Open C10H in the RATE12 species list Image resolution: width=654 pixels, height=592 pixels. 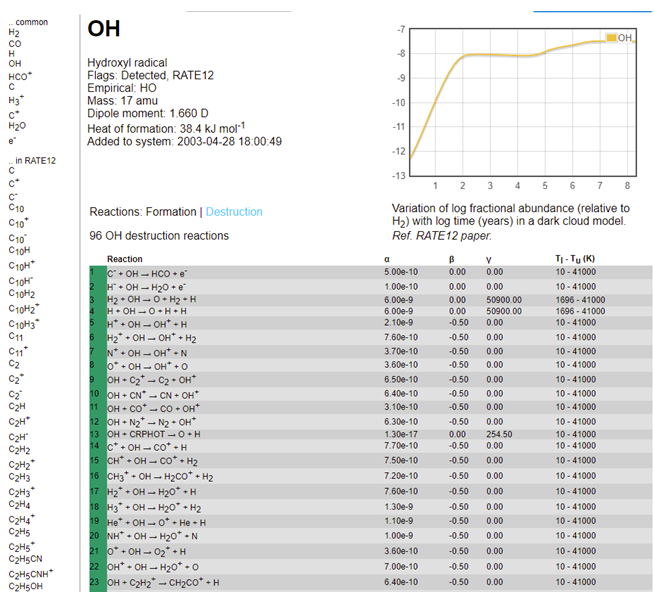(x=19, y=250)
